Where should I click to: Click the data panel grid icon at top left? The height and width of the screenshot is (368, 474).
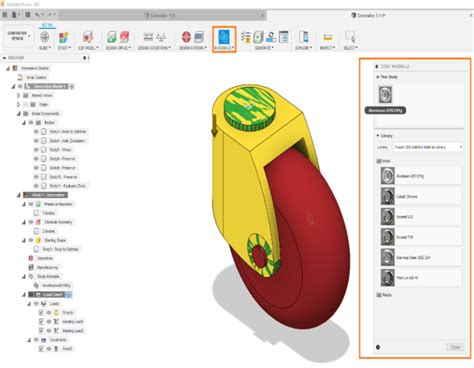point(5,15)
